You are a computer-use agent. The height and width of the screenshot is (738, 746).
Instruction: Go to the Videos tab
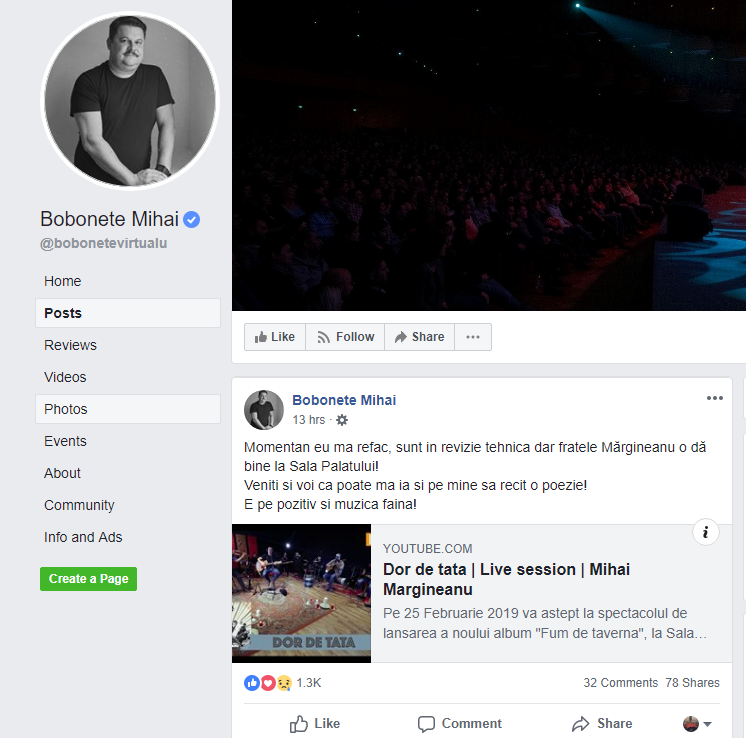[65, 377]
